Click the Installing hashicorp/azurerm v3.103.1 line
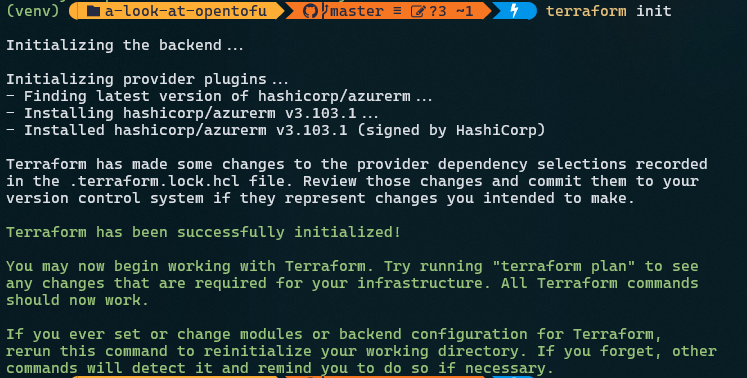The height and width of the screenshot is (378, 747). coord(192,113)
